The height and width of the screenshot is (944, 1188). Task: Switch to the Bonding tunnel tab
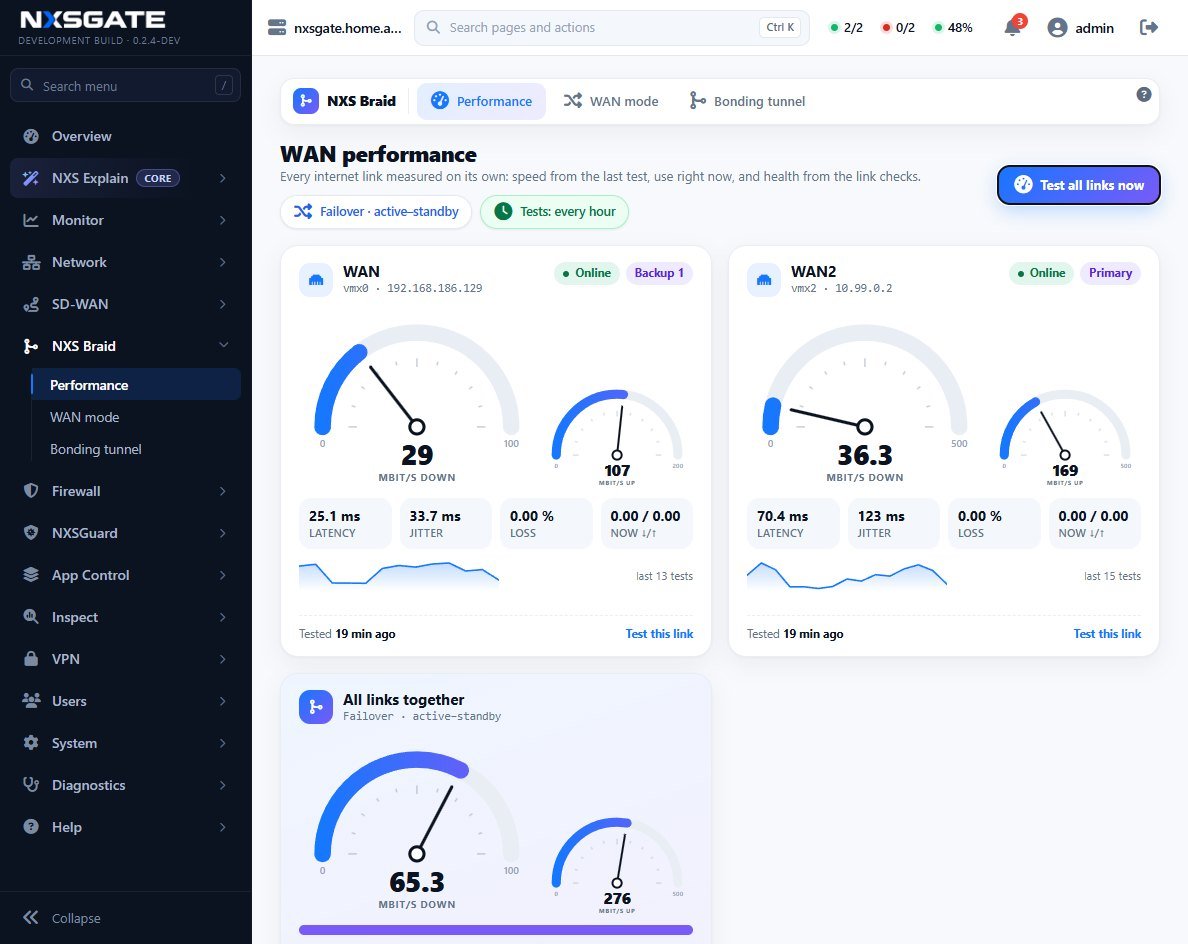coord(747,101)
